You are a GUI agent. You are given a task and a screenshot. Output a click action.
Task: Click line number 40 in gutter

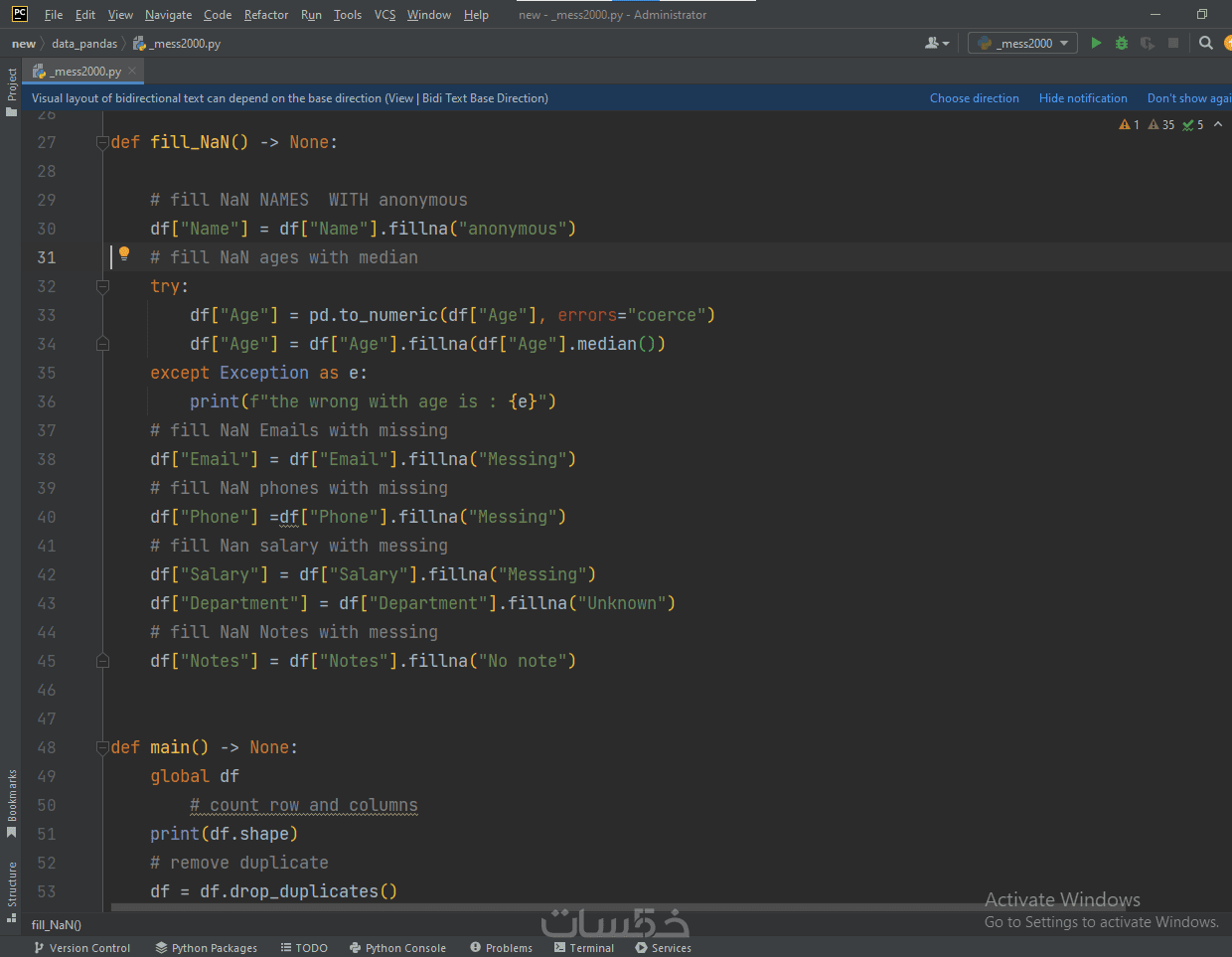[x=46, y=517]
